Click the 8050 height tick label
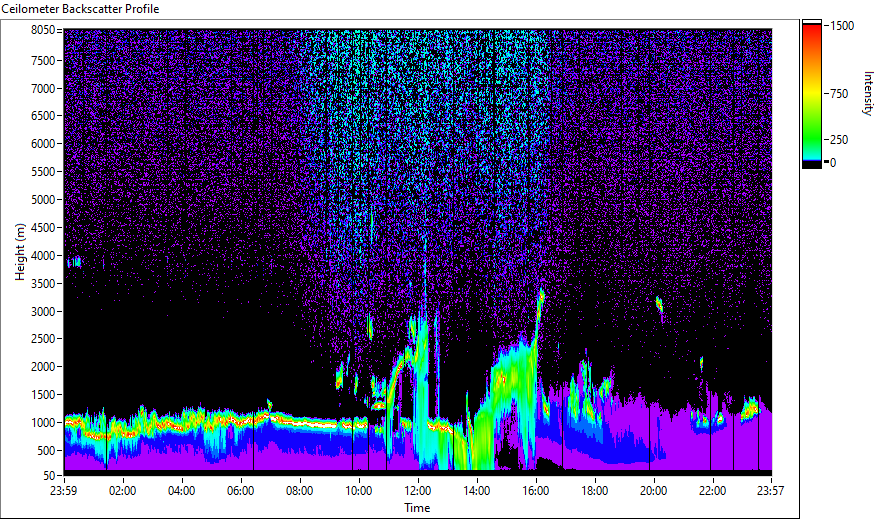Image resolution: width=878 pixels, height=519 pixels. tap(43, 30)
